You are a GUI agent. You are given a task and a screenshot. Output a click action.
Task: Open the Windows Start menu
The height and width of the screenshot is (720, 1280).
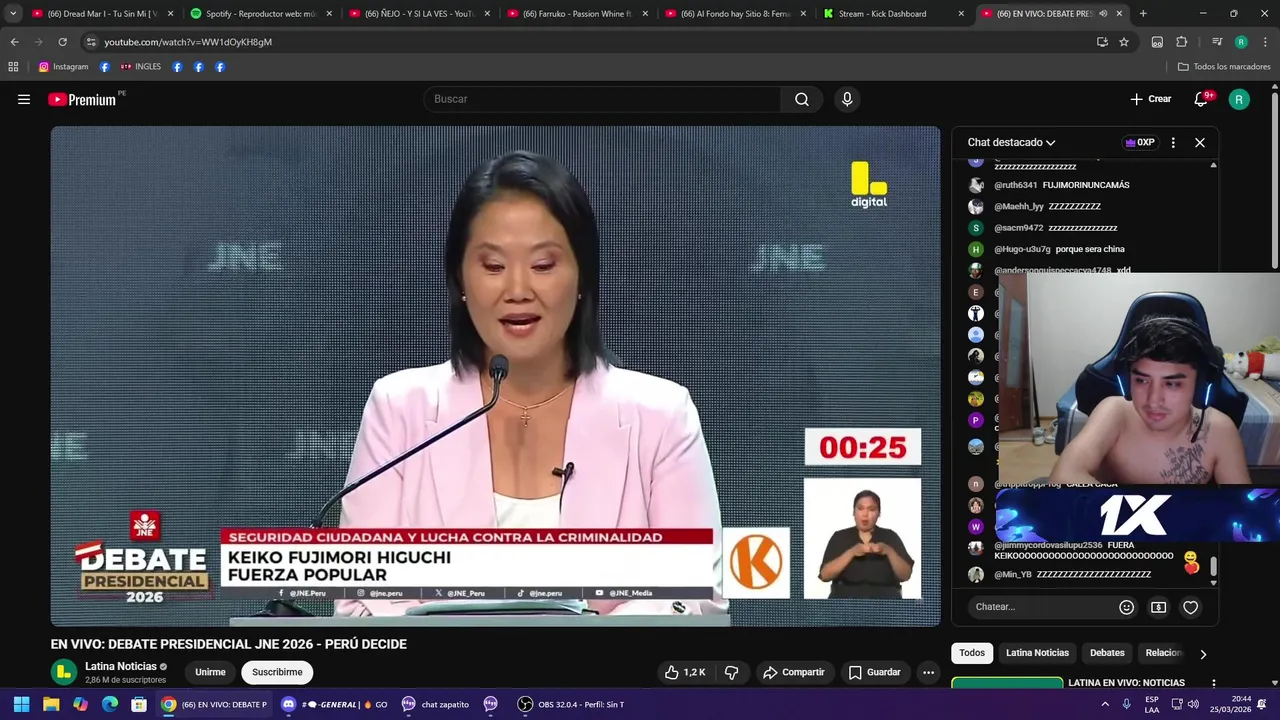21,704
